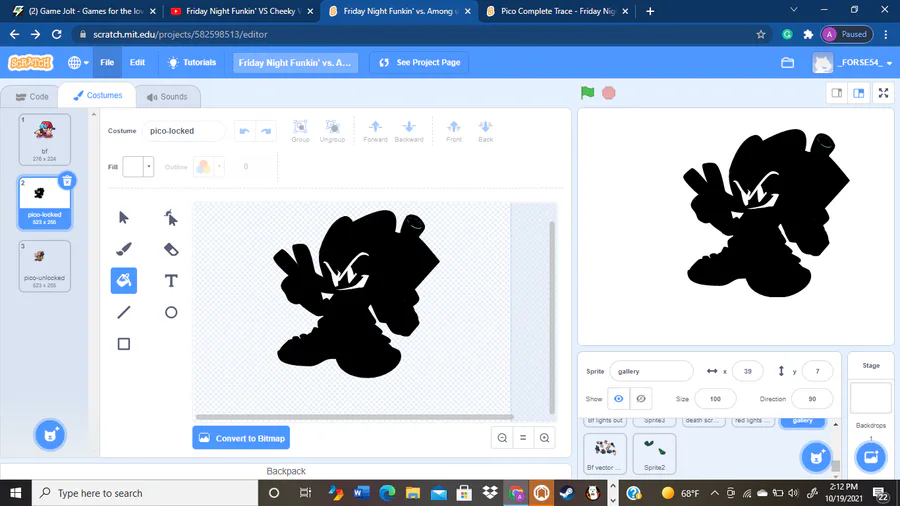Screen dimensions: 900x506
Task: Click the red stop button
Action: point(609,93)
